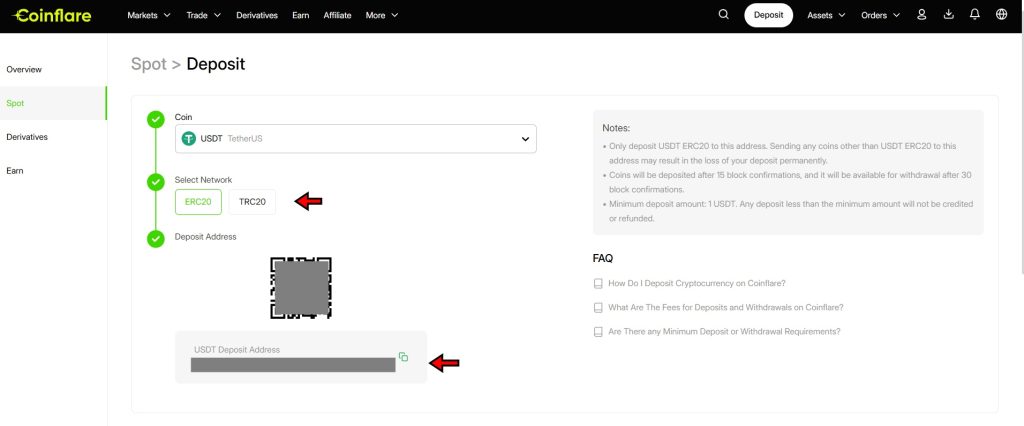This screenshot has height=426, width=1024.
Task: Click the Spot breadcrumb link
Action: point(148,64)
